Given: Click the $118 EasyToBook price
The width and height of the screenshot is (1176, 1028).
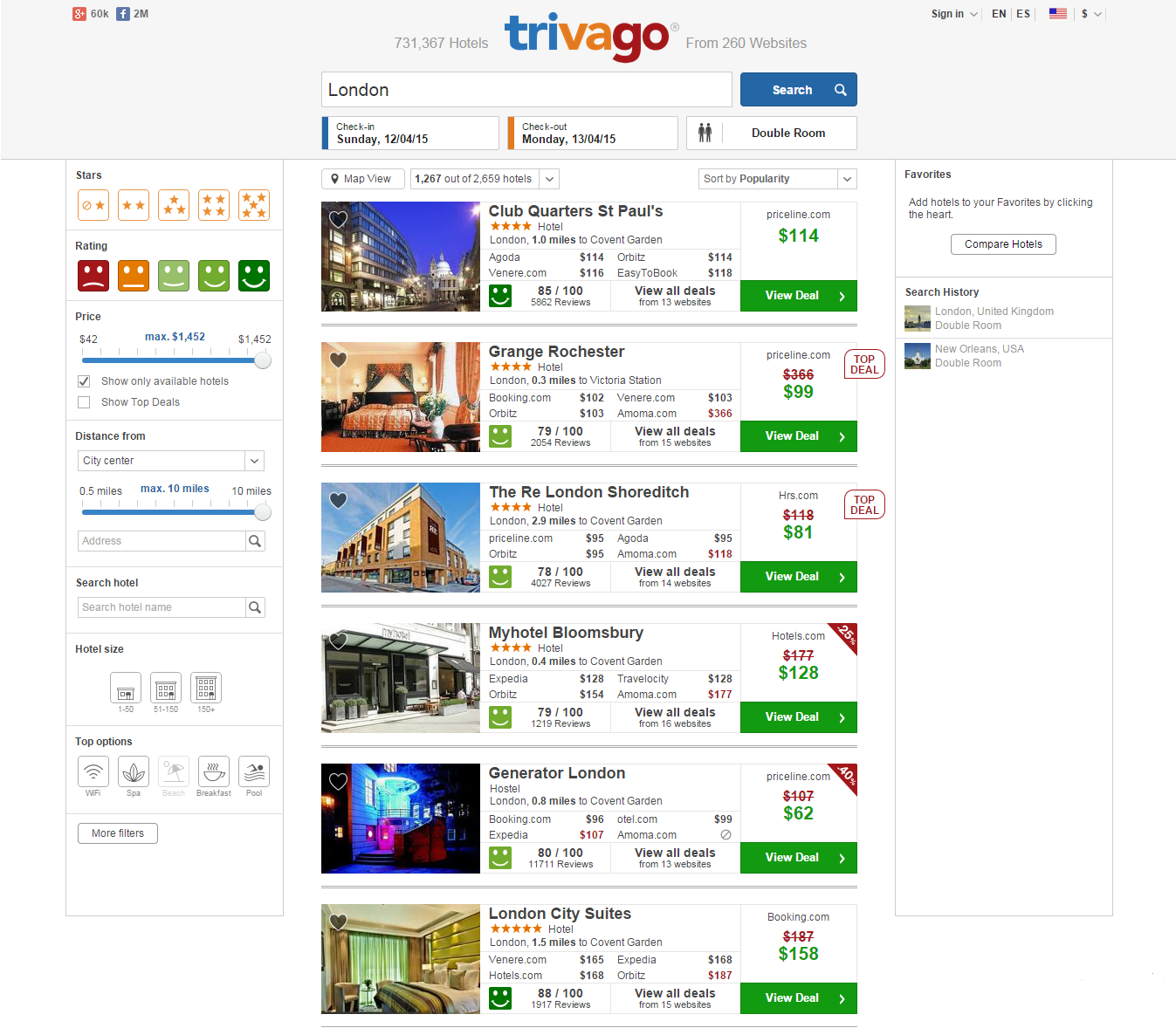Looking at the screenshot, I should (720, 273).
